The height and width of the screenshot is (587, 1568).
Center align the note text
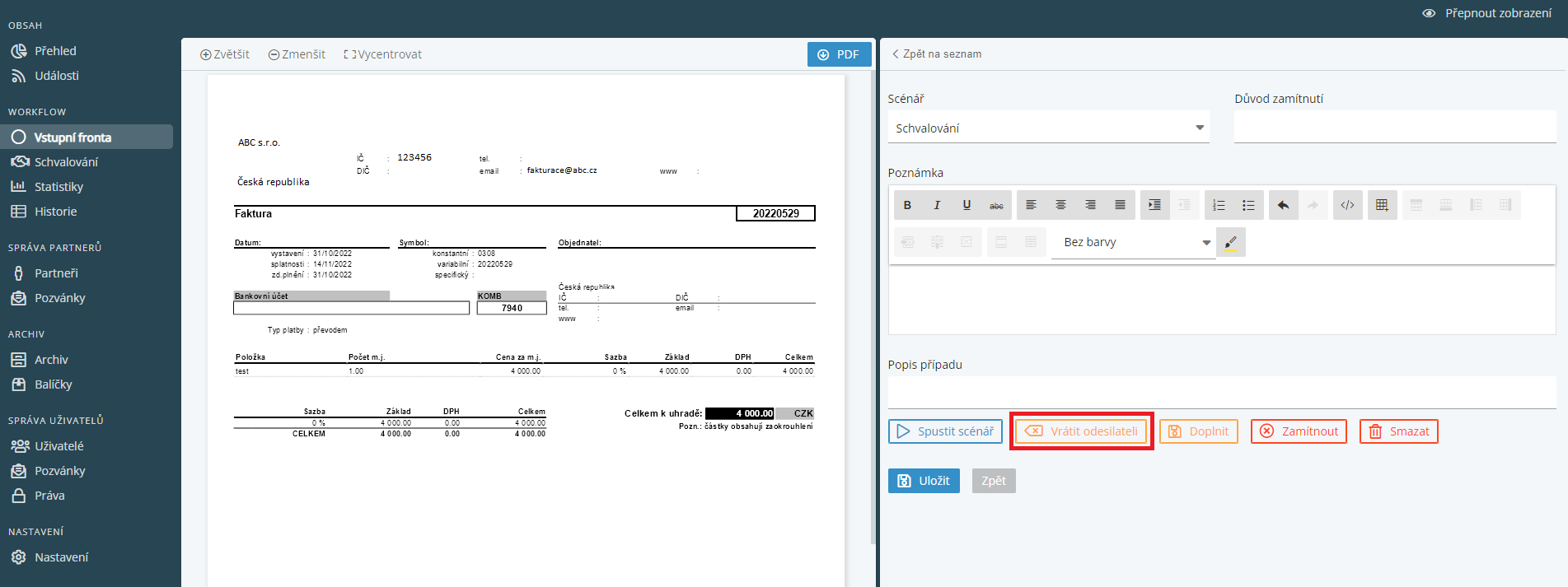point(1060,205)
